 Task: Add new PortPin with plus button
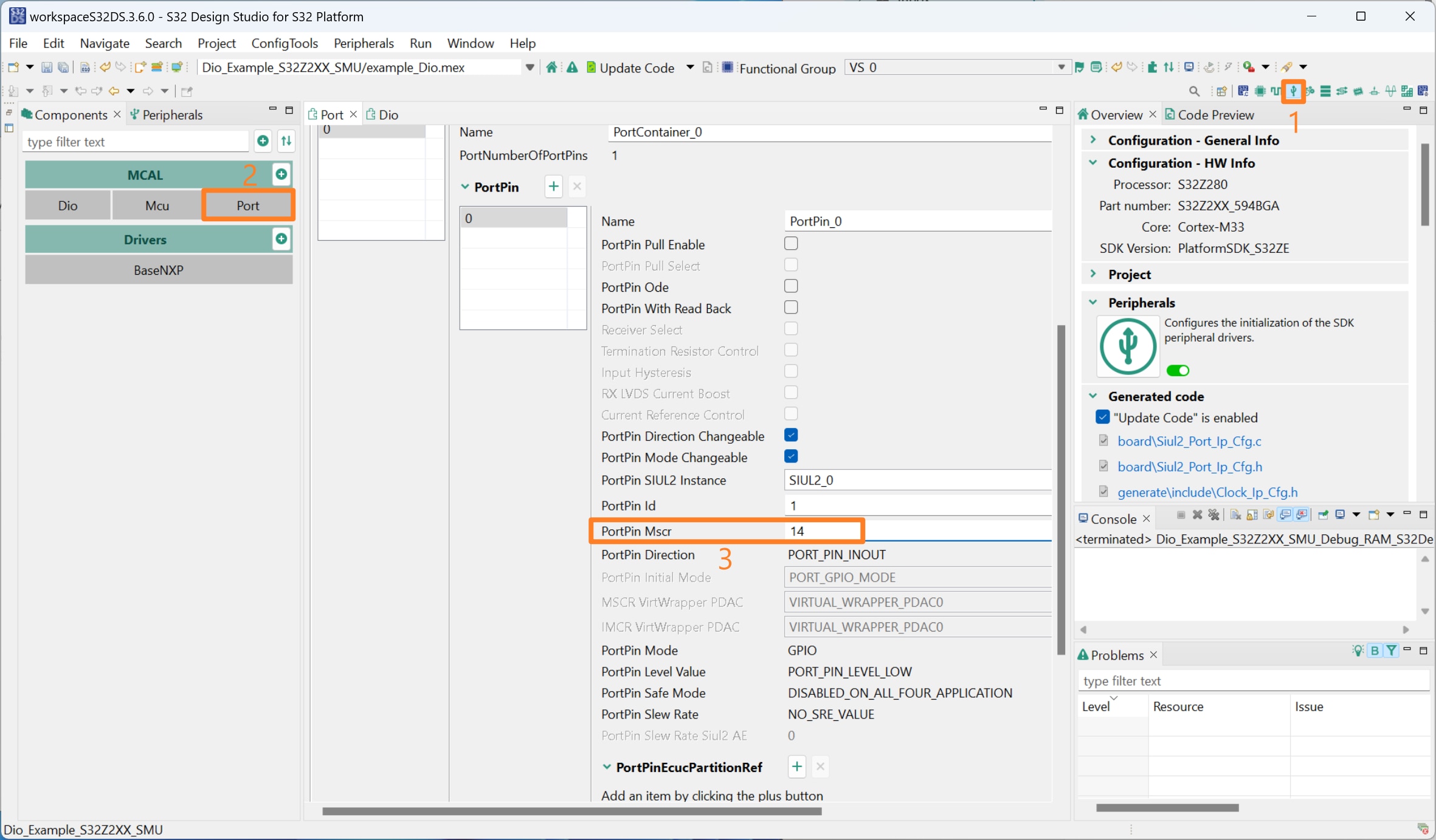coord(553,187)
